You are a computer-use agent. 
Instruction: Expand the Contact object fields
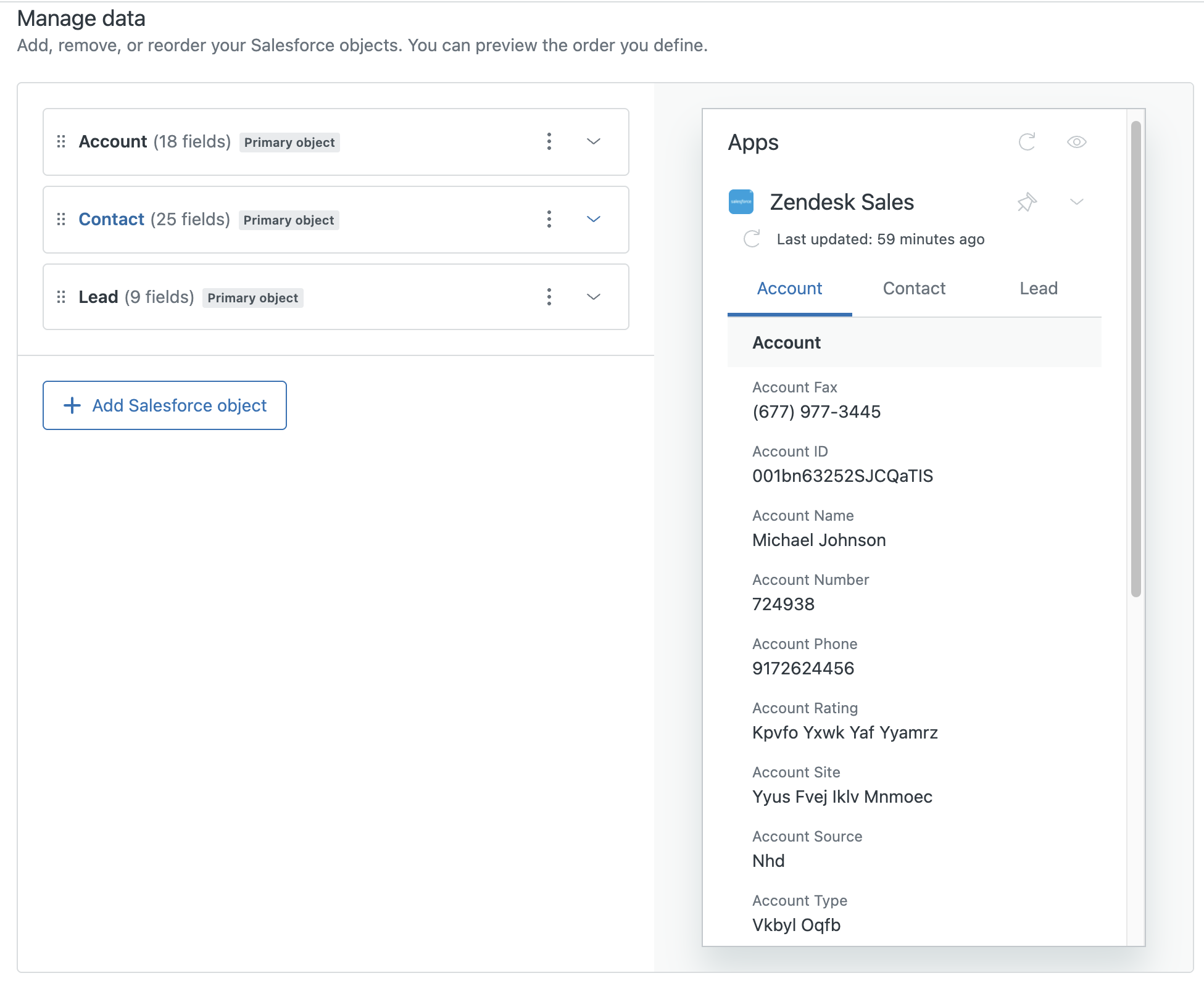click(x=593, y=220)
